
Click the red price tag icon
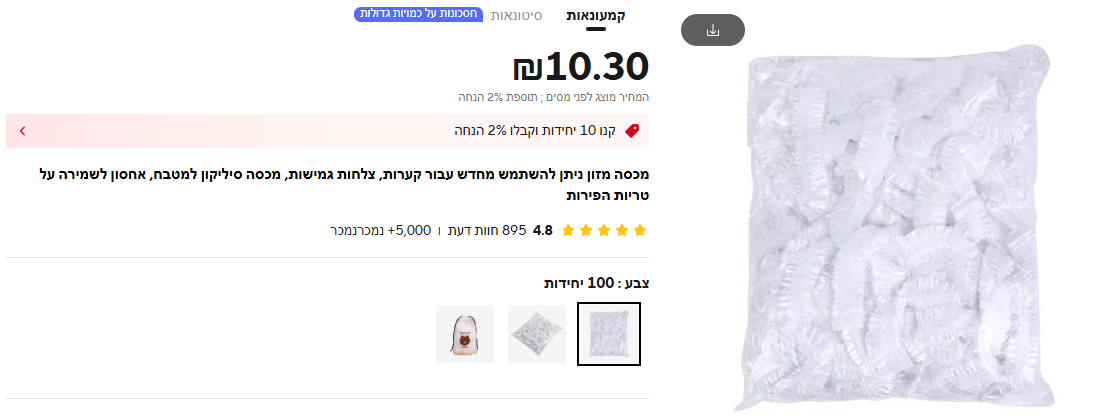point(632,131)
